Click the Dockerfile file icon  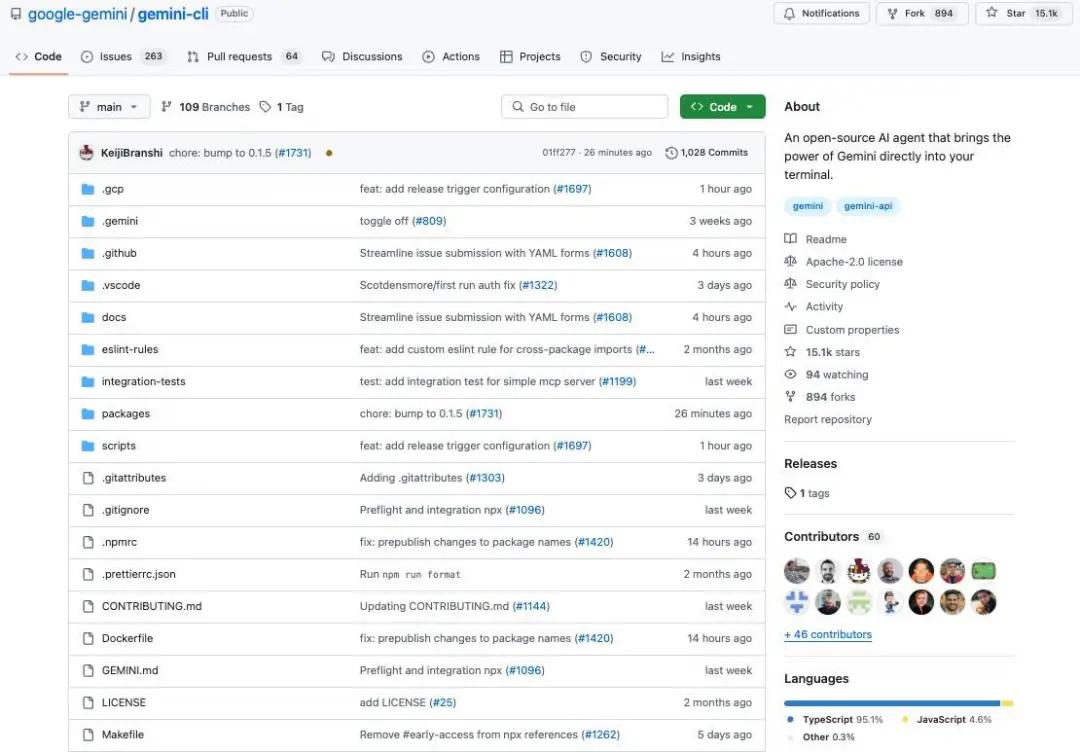click(x=88, y=639)
